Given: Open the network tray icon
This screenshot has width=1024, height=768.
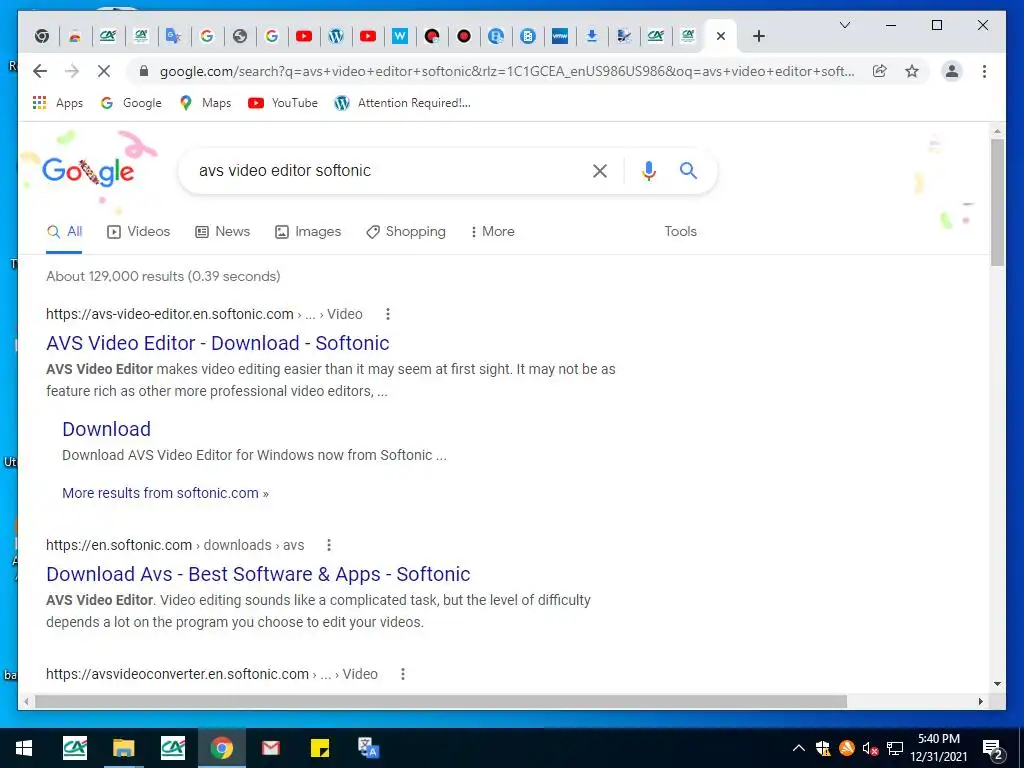Looking at the screenshot, I should (895, 748).
